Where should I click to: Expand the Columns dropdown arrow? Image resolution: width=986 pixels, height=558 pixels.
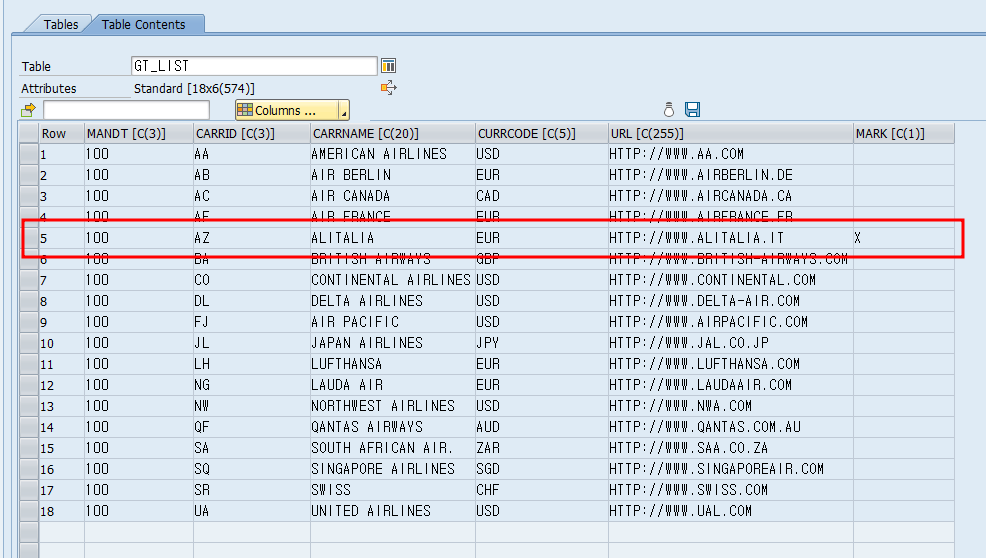point(343,111)
